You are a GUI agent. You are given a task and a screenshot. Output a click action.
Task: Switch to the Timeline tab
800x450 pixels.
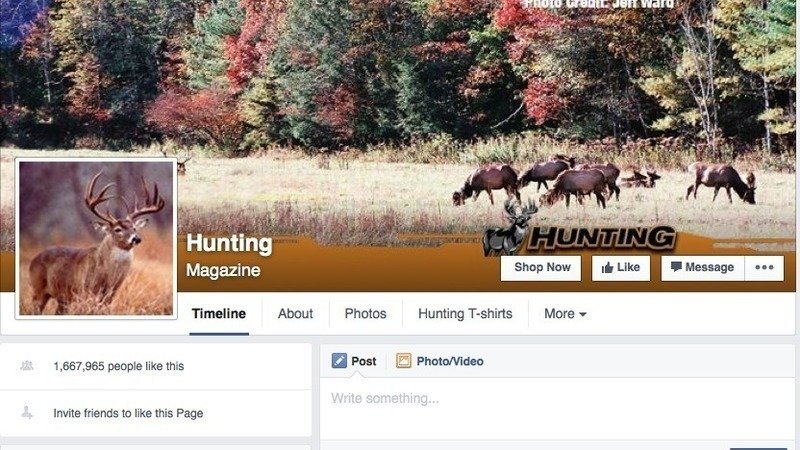tap(219, 314)
